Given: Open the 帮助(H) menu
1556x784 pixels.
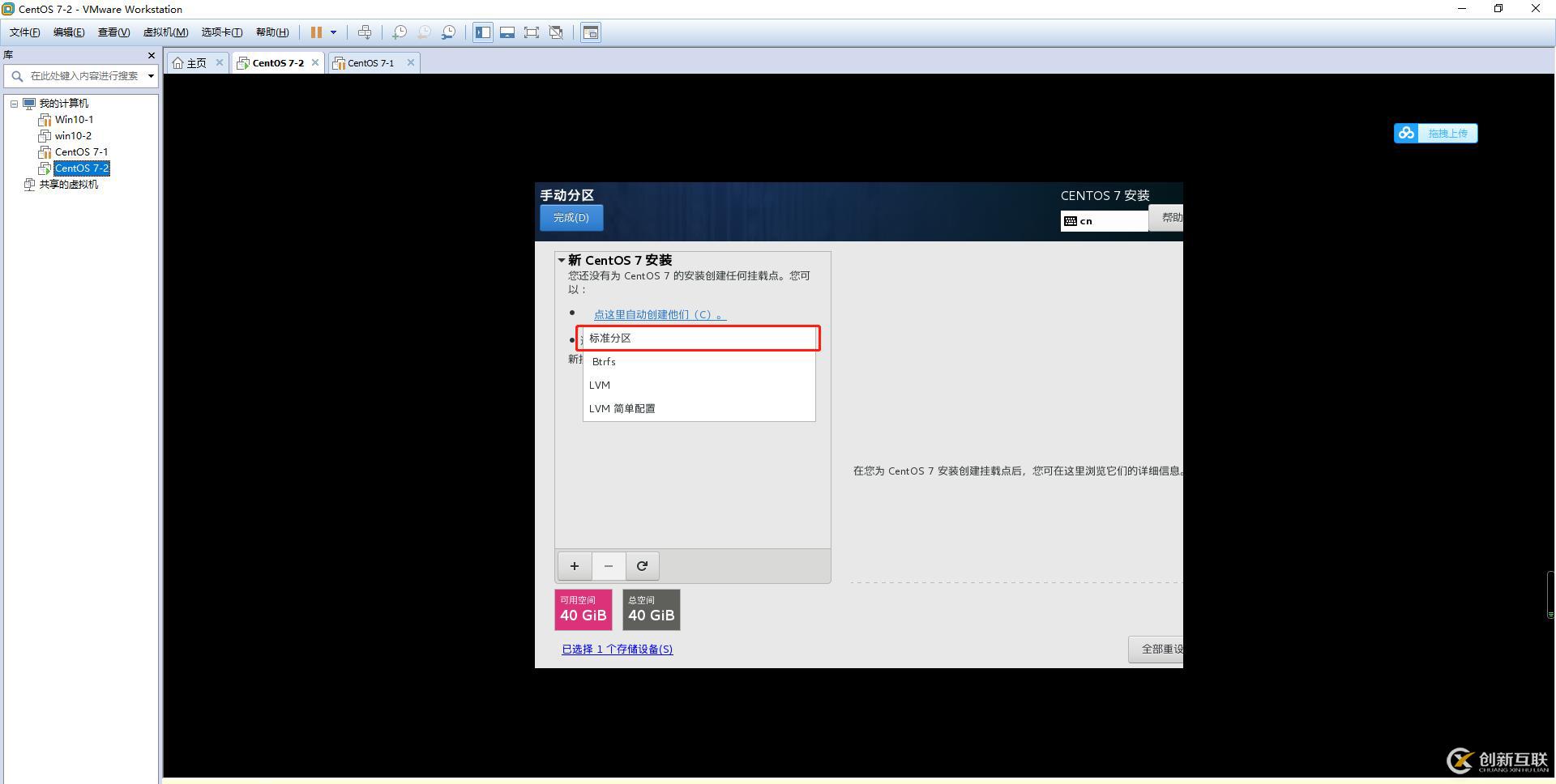Looking at the screenshot, I should coord(272,32).
